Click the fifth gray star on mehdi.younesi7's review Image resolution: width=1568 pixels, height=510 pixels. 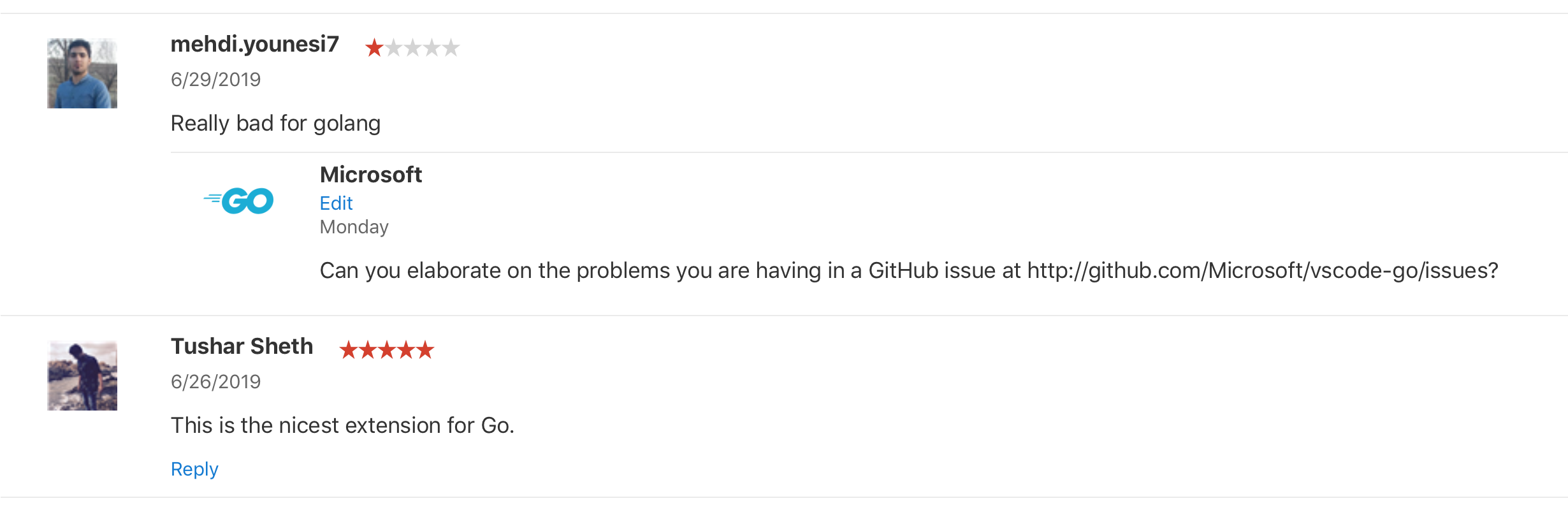pyautogui.click(x=451, y=47)
